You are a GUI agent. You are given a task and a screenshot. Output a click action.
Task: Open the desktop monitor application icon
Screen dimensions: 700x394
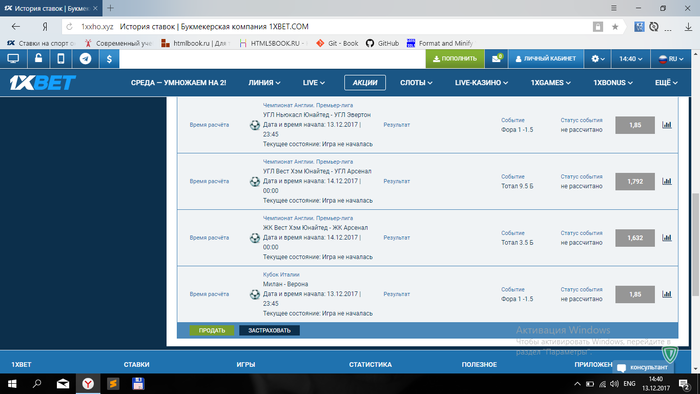(13, 59)
